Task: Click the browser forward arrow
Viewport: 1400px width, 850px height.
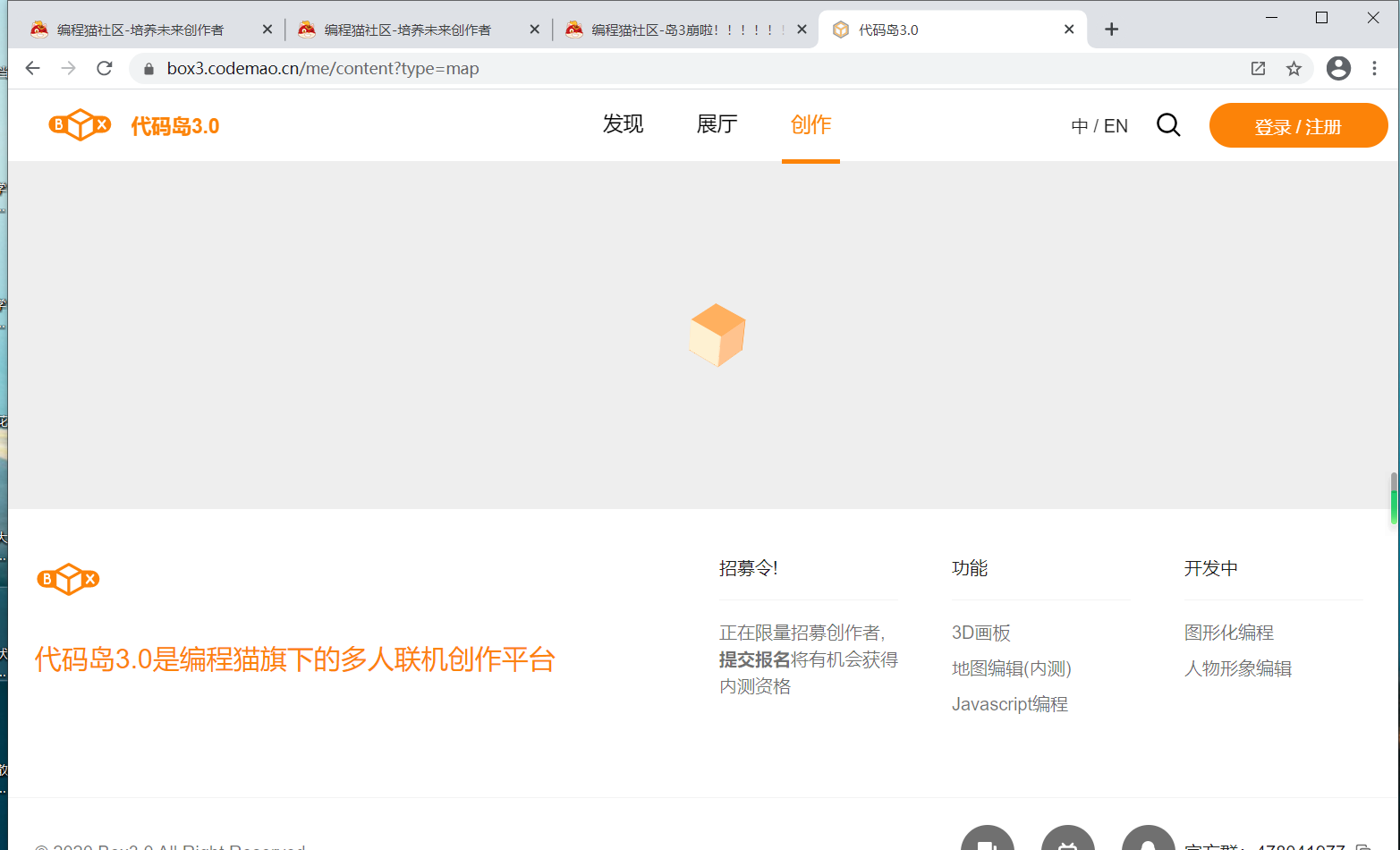Action: (x=69, y=68)
